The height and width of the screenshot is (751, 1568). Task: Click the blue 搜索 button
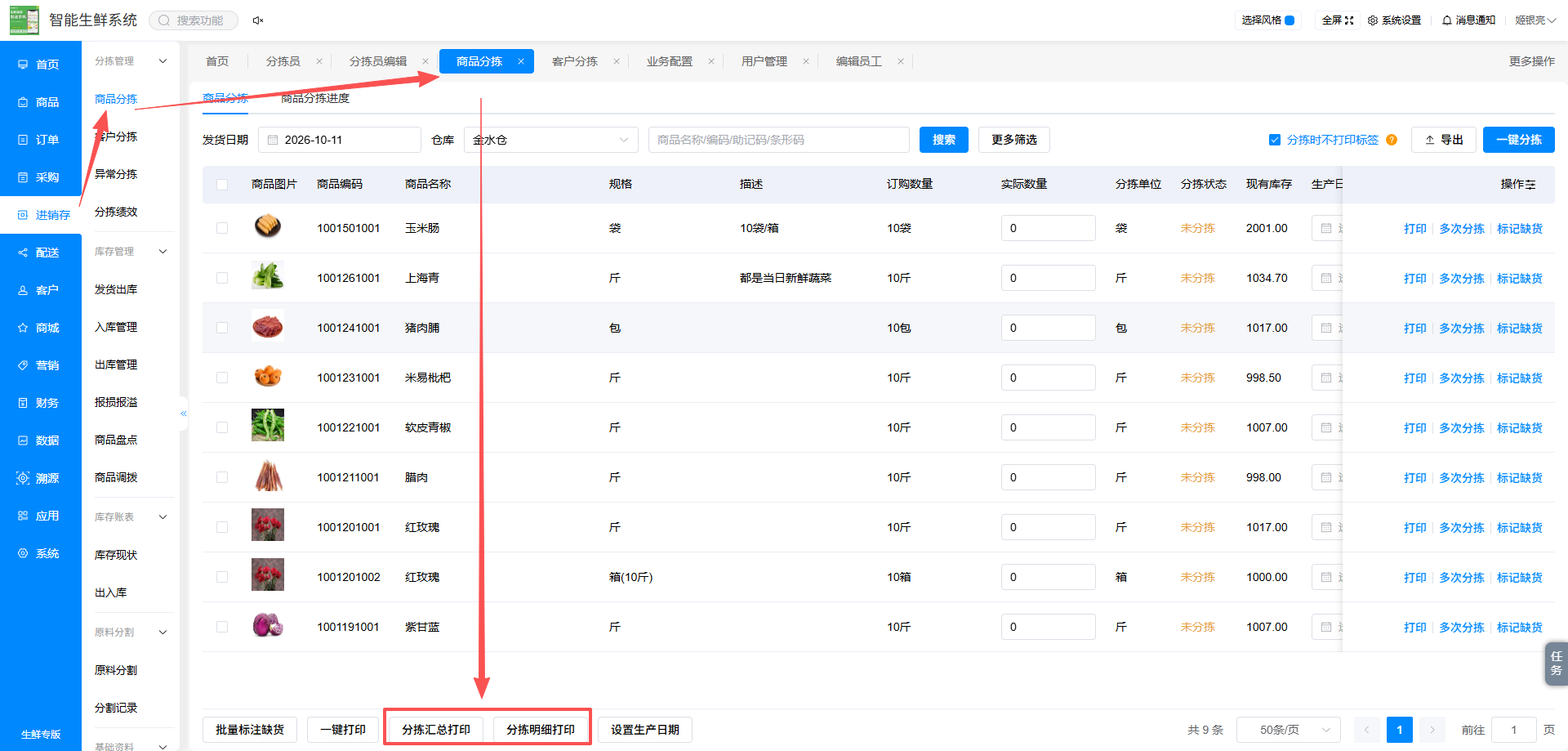click(944, 140)
